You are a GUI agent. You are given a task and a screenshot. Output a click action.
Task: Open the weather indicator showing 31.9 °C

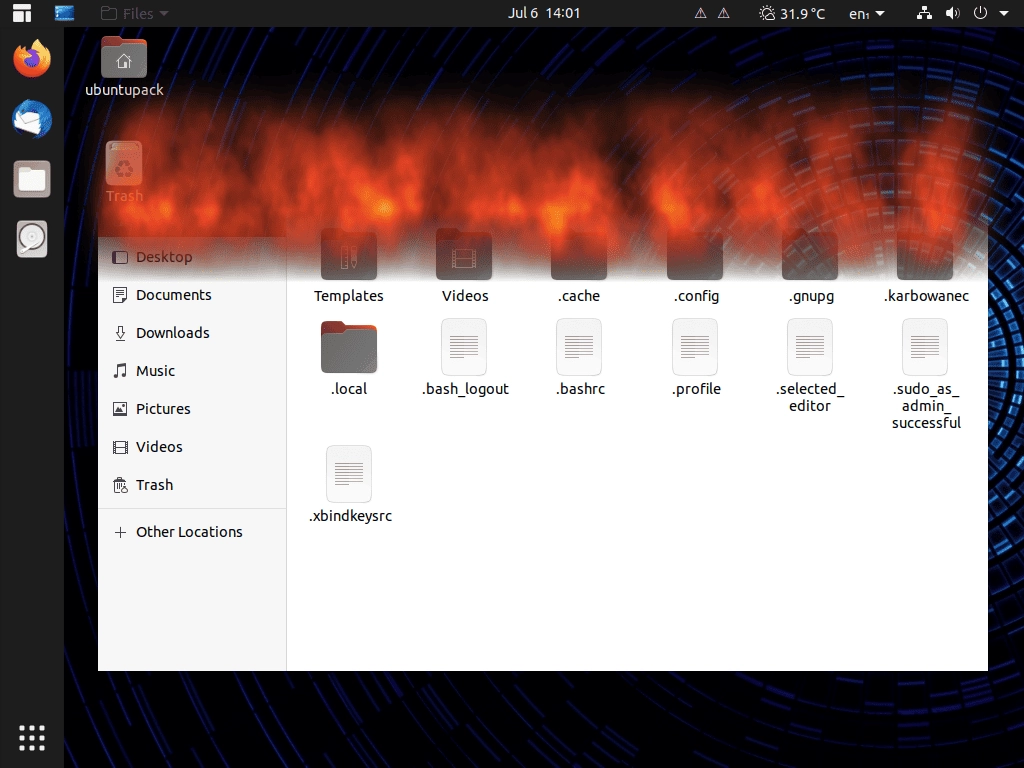tap(792, 13)
